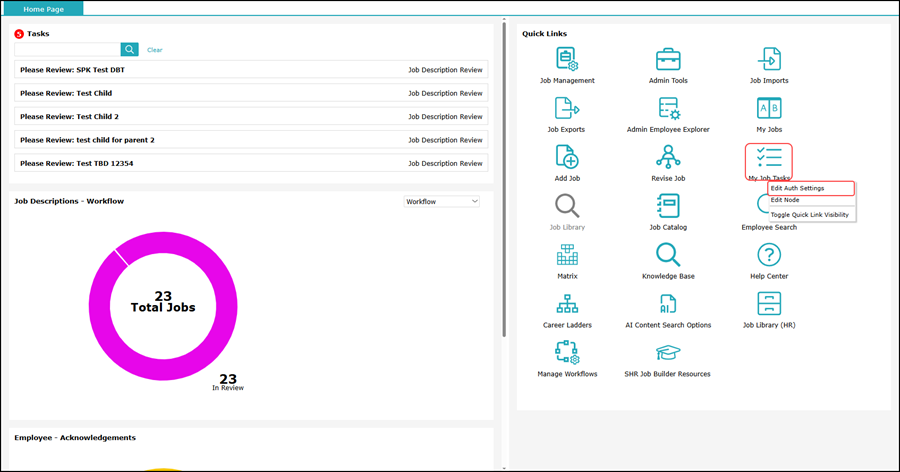Choose Edit Node in the context menu
The height and width of the screenshot is (472, 900).
coord(785,200)
